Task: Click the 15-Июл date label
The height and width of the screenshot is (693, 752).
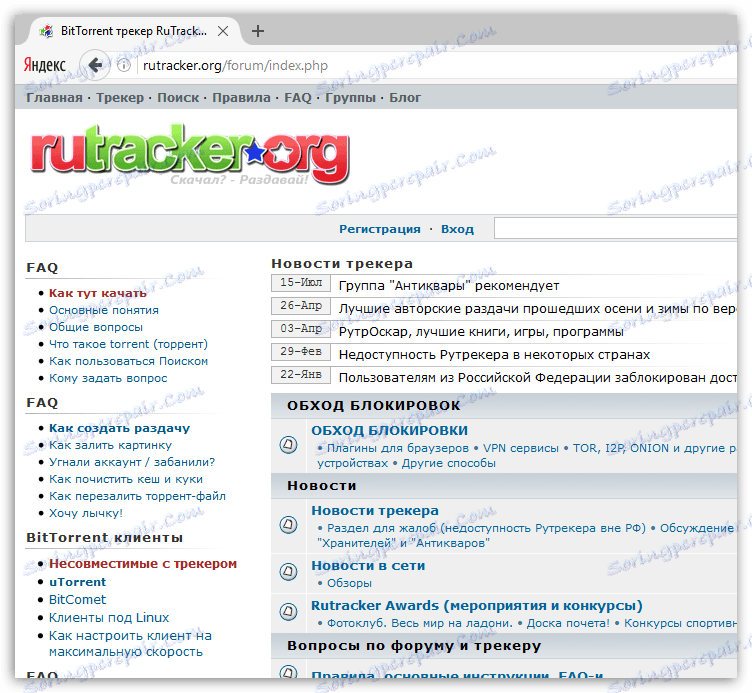Action: tap(301, 282)
